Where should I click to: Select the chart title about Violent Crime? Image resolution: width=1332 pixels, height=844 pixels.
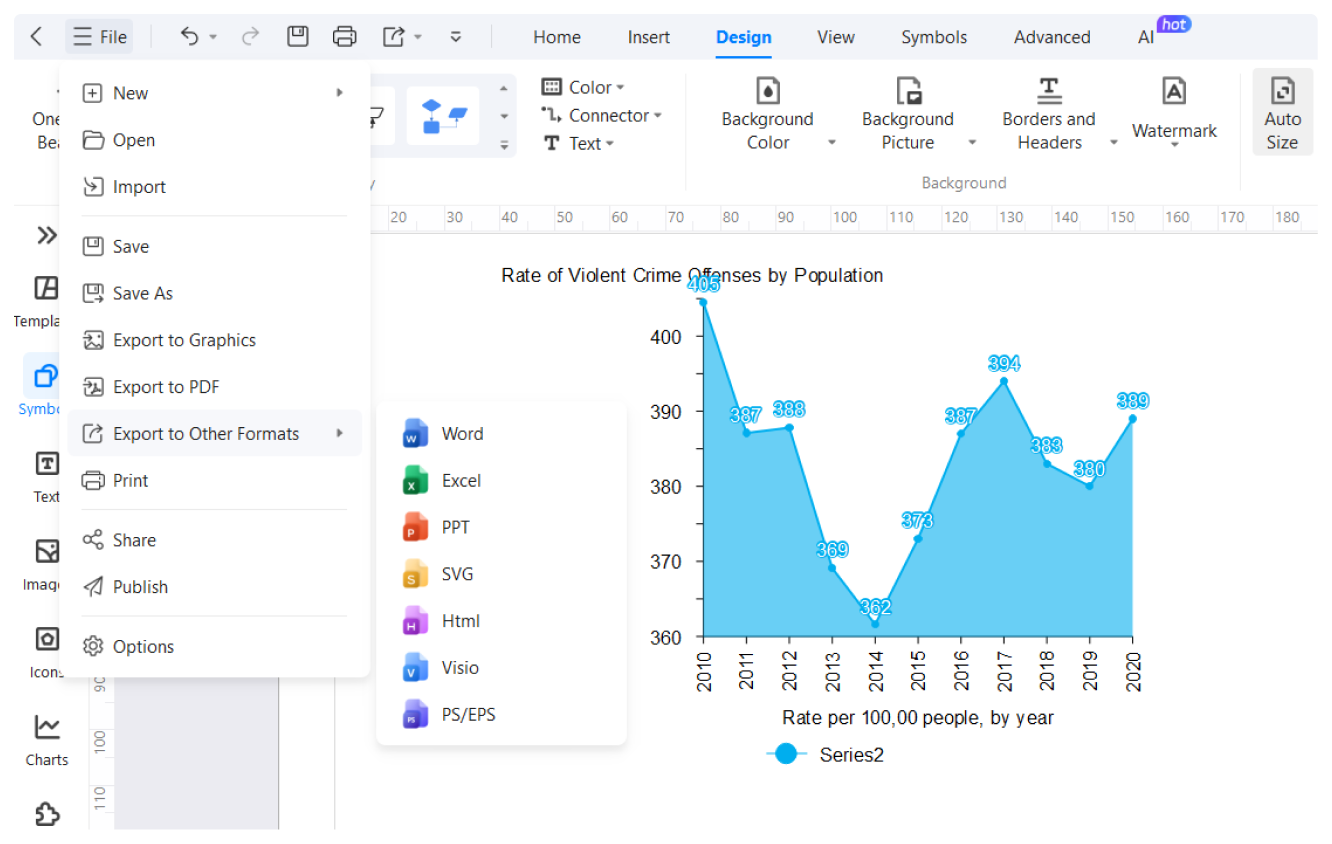coord(692,275)
